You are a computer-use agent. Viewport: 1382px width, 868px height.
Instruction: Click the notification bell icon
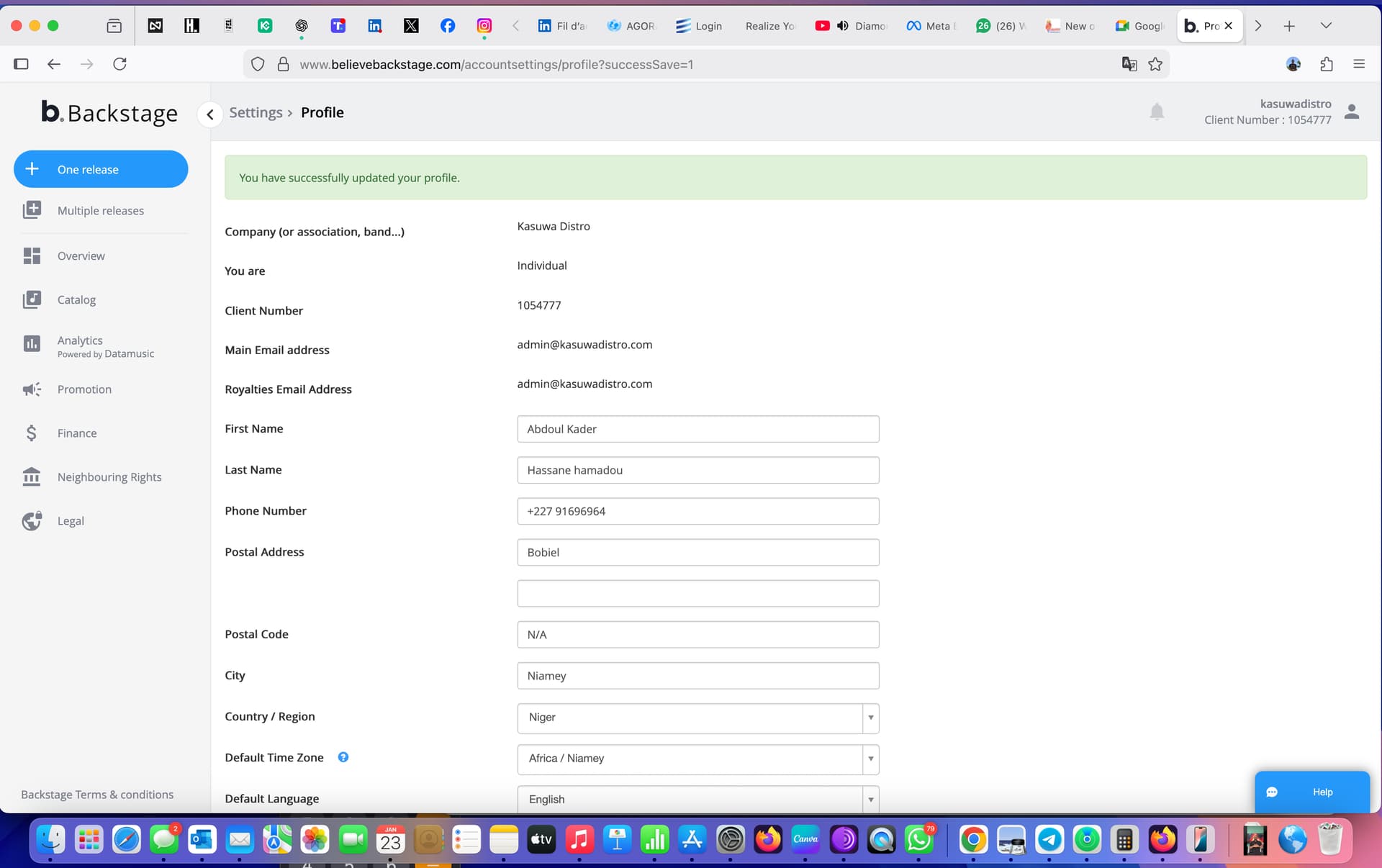[1157, 112]
